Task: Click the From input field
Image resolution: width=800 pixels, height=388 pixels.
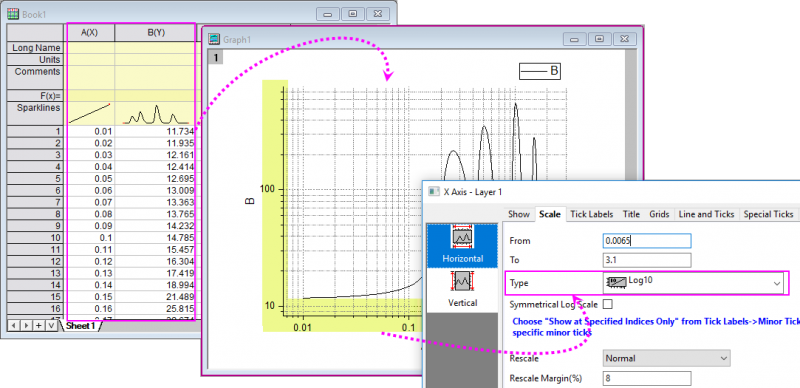Action: tap(646, 241)
